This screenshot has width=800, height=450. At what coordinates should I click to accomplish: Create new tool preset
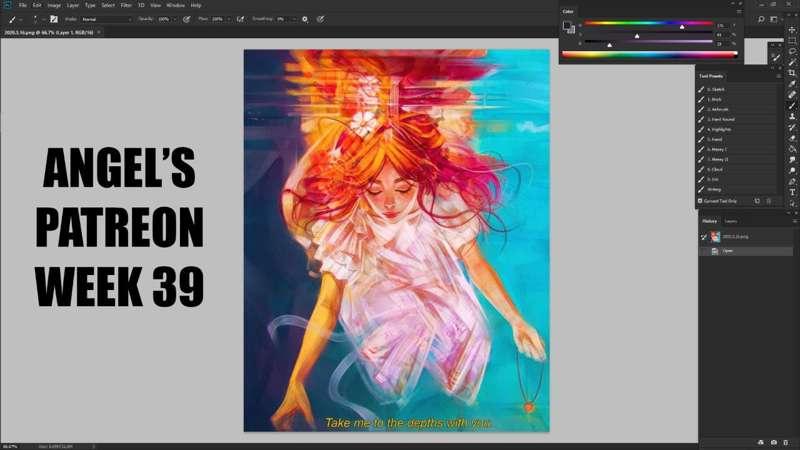[x=757, y=201]
